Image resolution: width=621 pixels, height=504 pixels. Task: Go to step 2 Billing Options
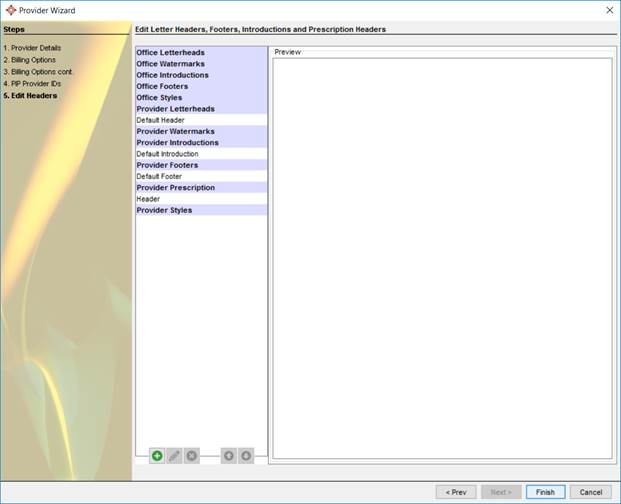pos(30,60)
